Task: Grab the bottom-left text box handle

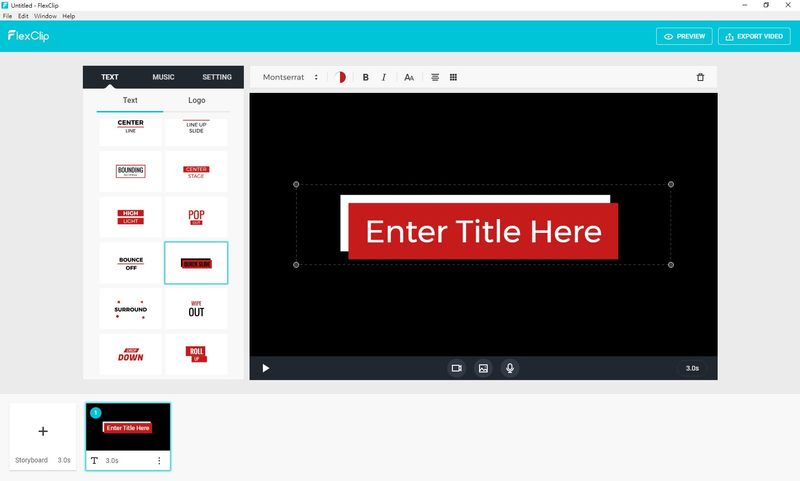Action: coord(296,265)
